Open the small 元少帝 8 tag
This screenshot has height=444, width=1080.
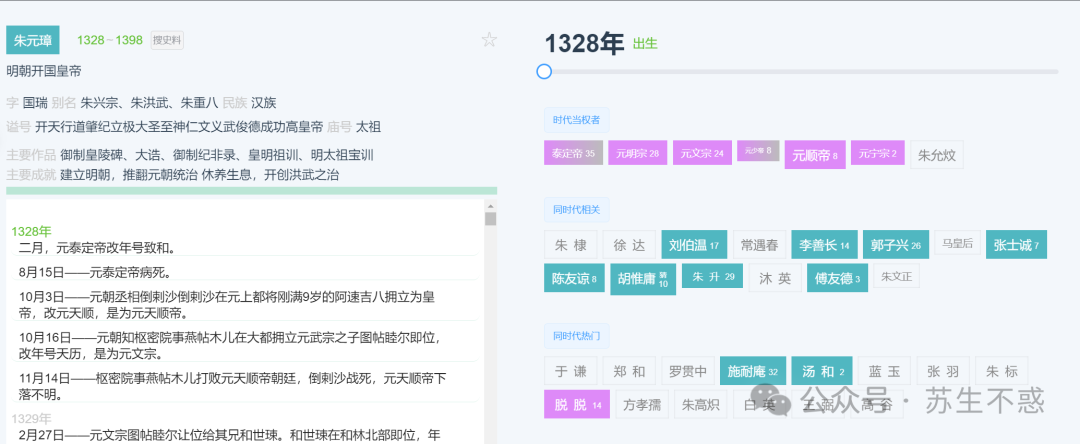pyautogui.click(x=758, y=150)
